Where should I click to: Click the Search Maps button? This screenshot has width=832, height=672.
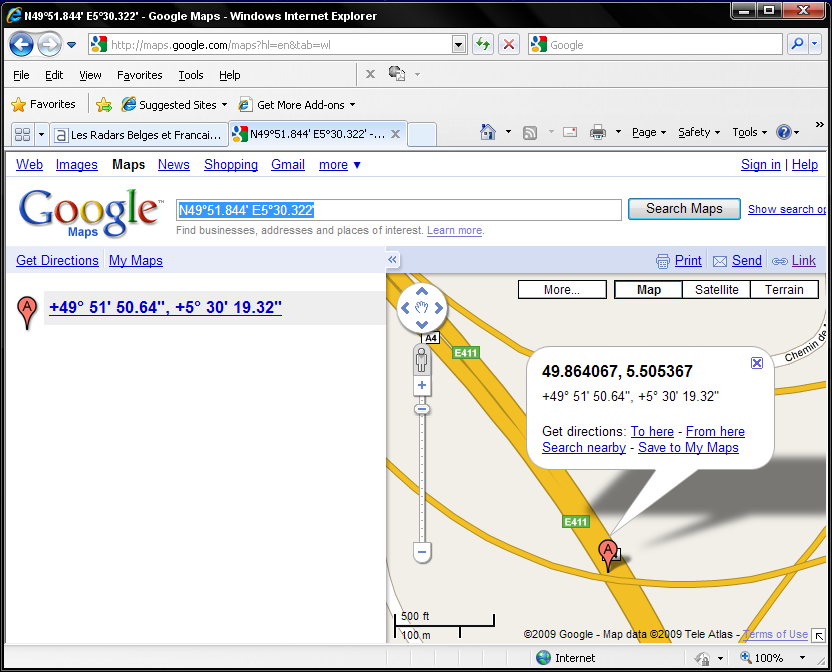(684, 209)
